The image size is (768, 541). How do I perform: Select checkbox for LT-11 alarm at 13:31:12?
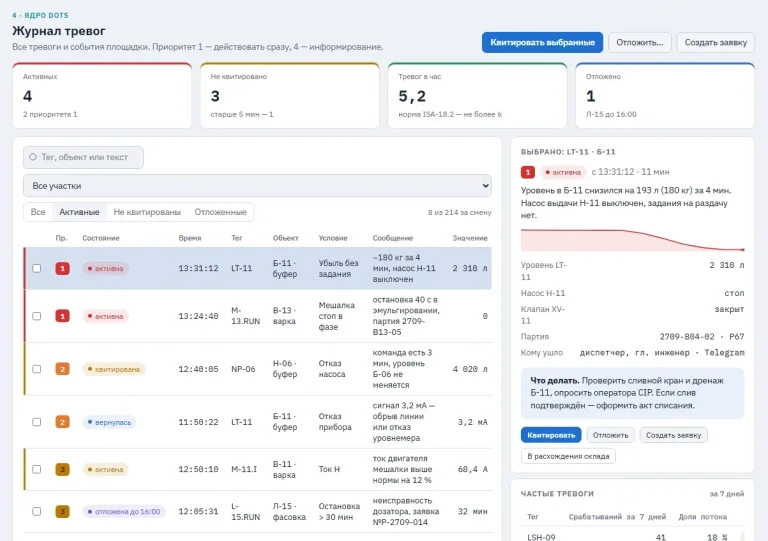[37, 268]
